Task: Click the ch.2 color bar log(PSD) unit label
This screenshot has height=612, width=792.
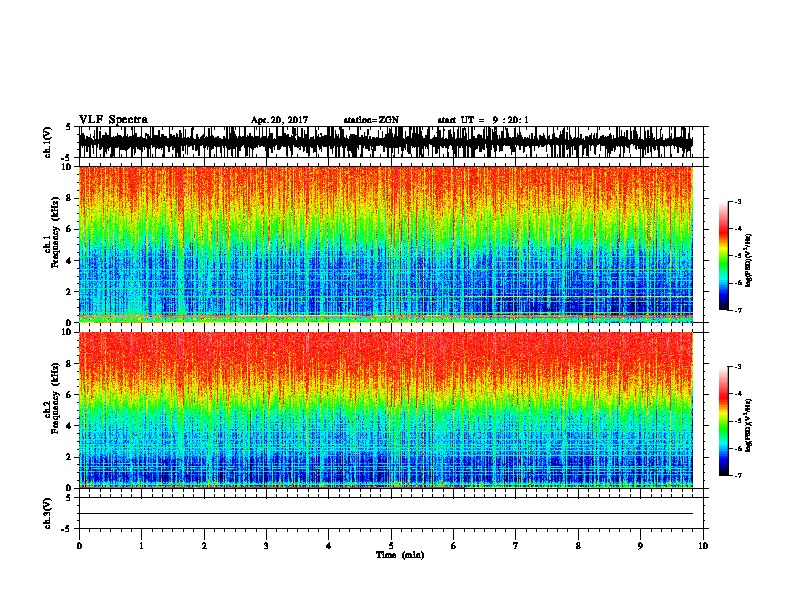Action: click(748, 425)
